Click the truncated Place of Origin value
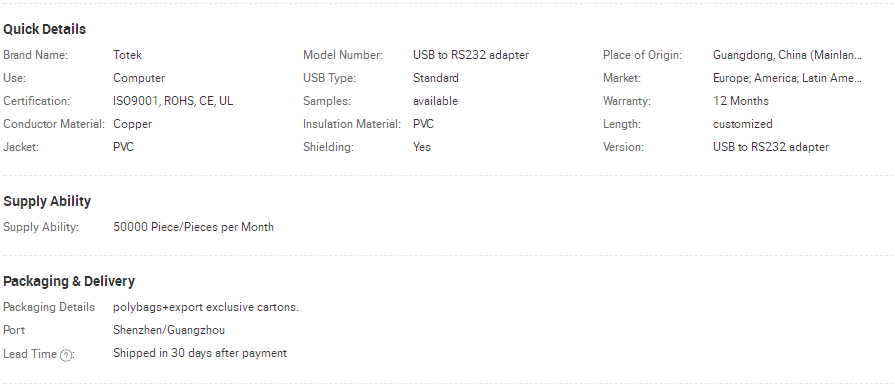Viewport: 895px width, 388px height. 787,55
